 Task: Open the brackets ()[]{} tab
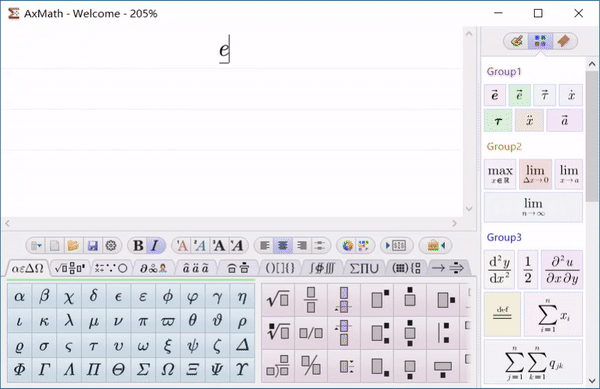point(280,268)
